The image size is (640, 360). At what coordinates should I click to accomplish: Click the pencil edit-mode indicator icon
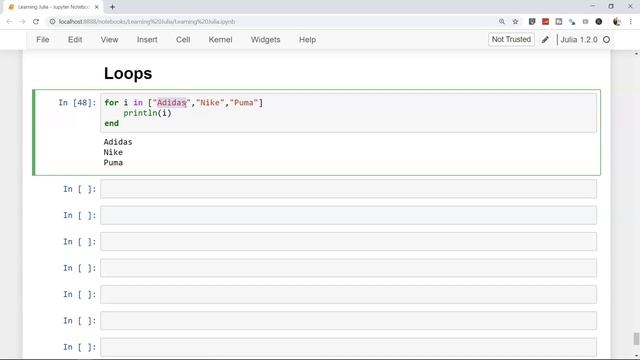[x=545, y=40]
